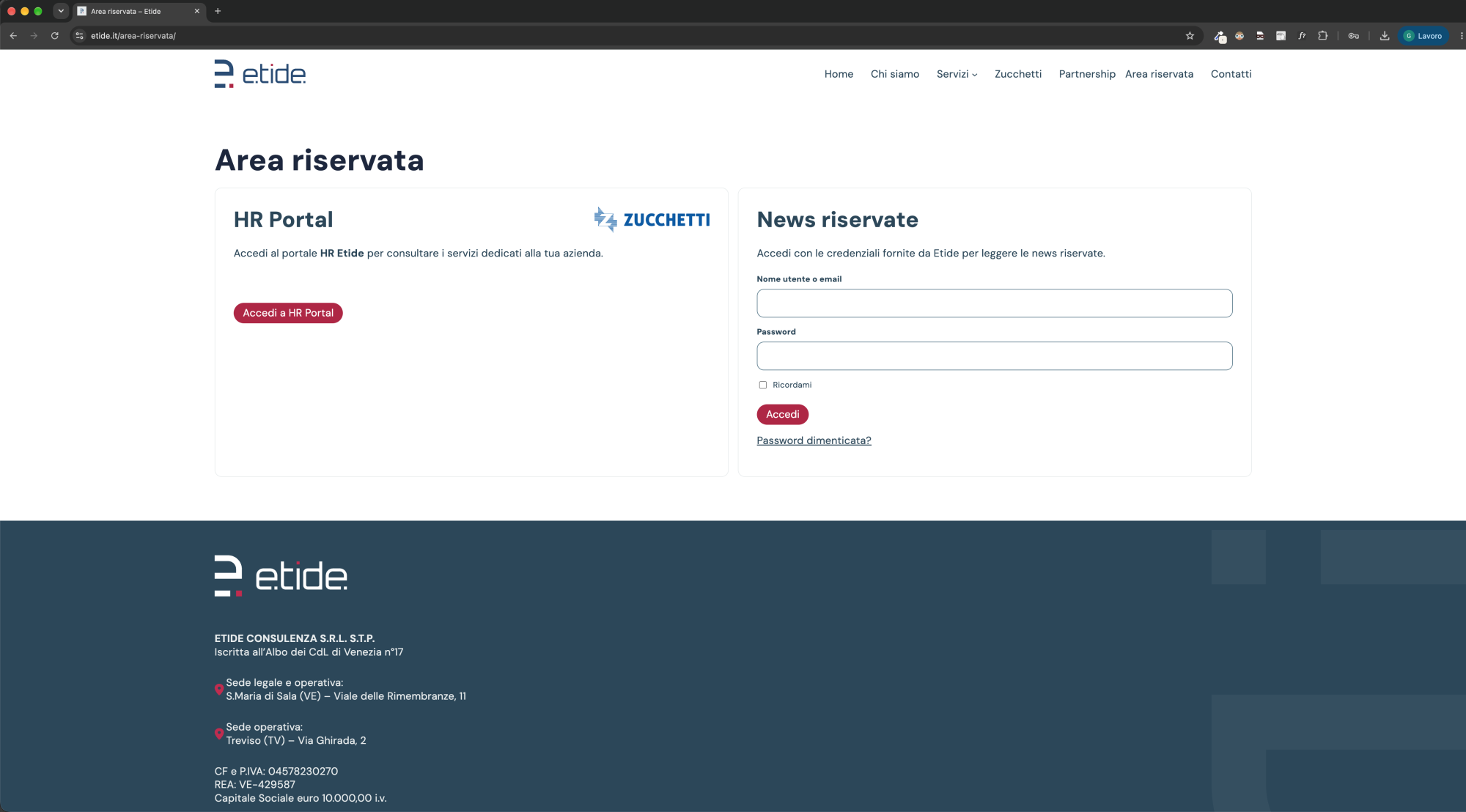The image size is (1466, 812).
Task: Go to Home in the navigation
Action: 839,74
